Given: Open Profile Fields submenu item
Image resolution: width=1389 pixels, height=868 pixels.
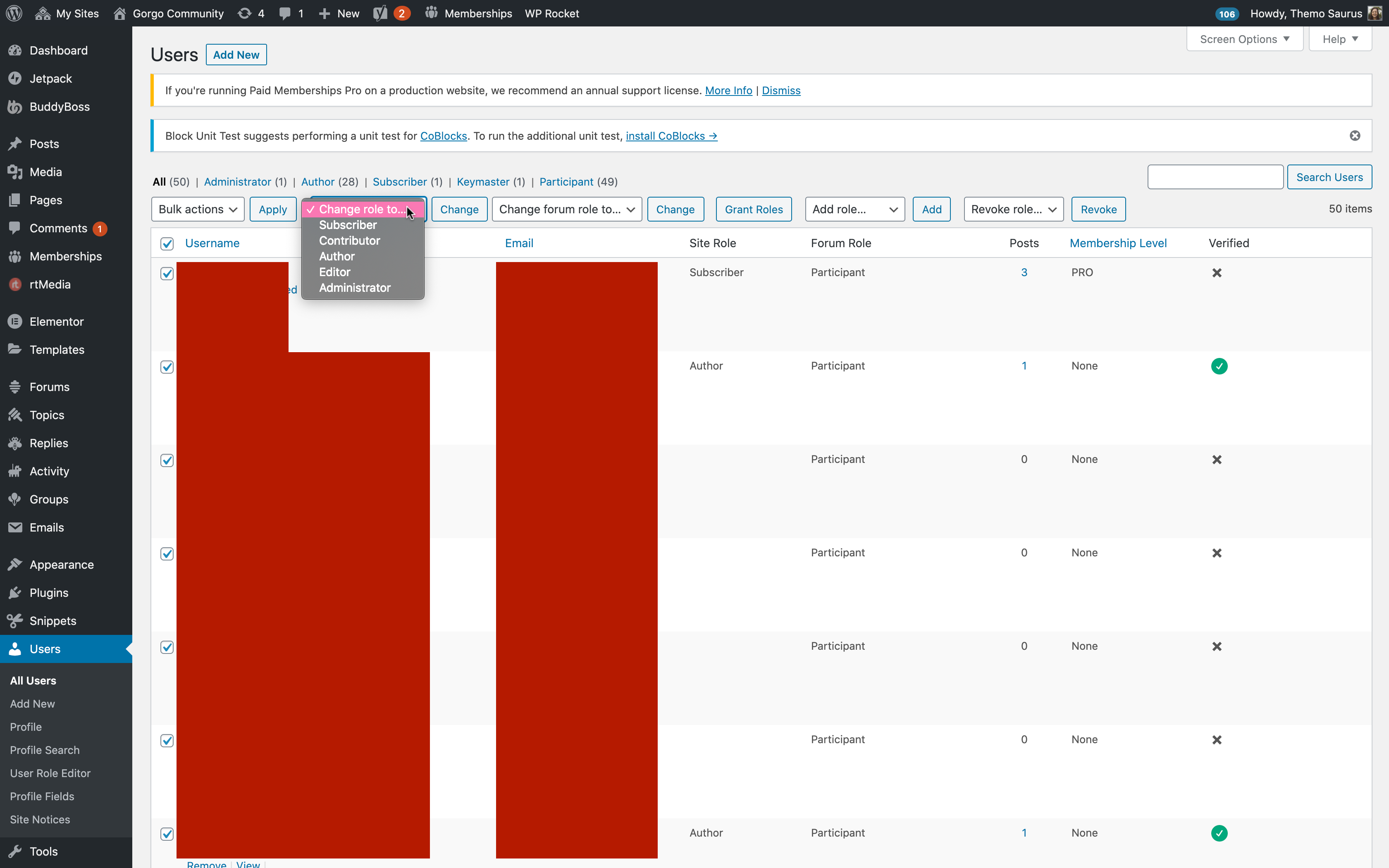Looking at the screenshot, I should click(x=42, y=796).
